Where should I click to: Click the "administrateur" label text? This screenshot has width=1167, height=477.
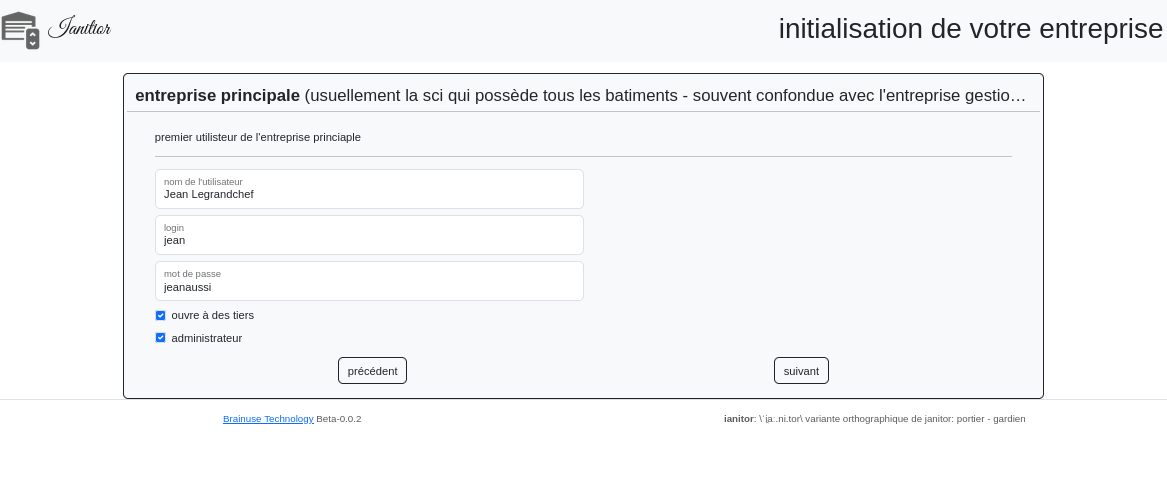[x=207, y=338]
